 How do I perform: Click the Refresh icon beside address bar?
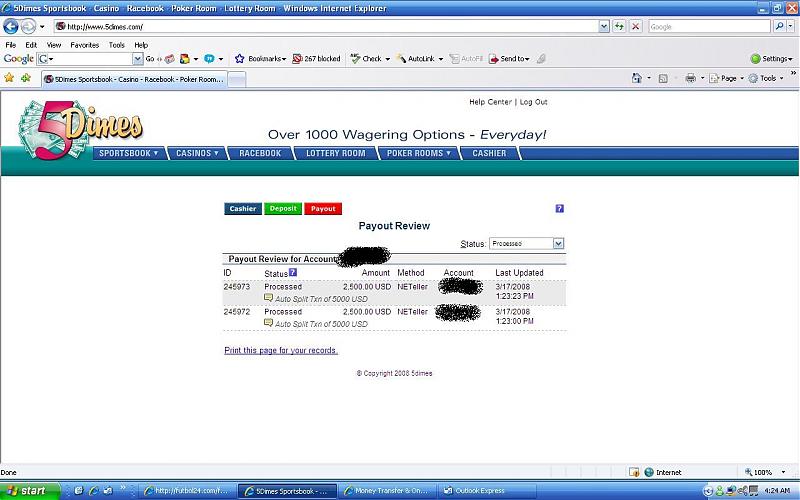[x=620, y=27]
